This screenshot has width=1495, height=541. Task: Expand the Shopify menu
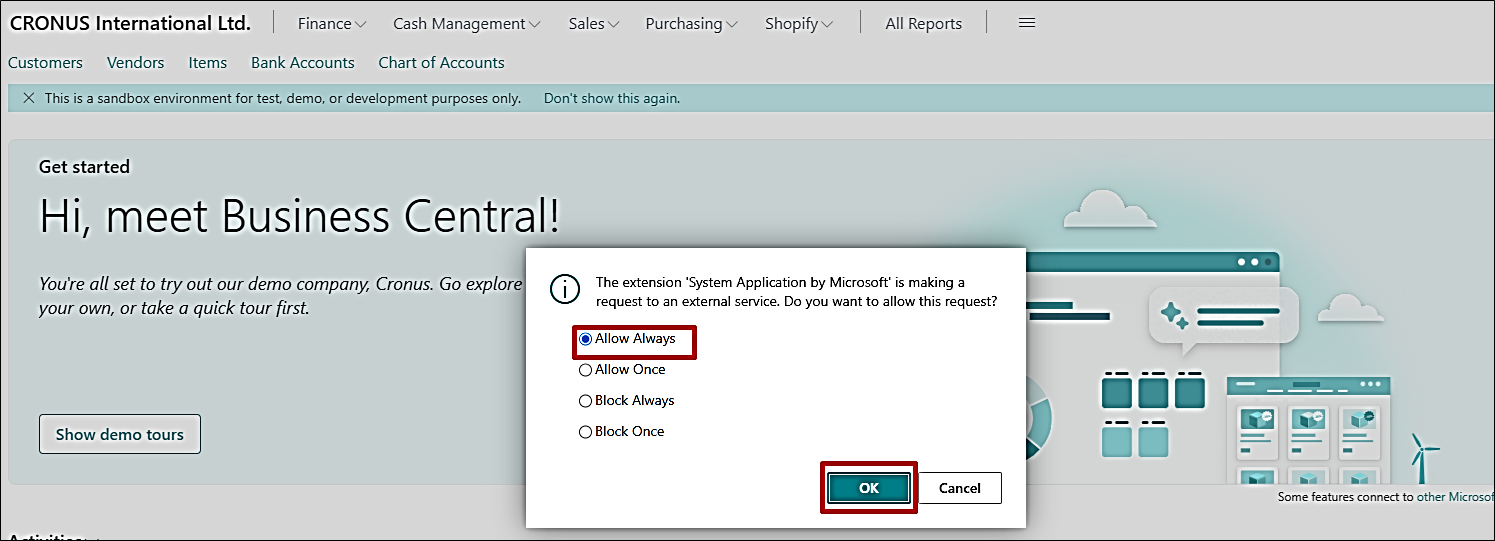point(798,24)
